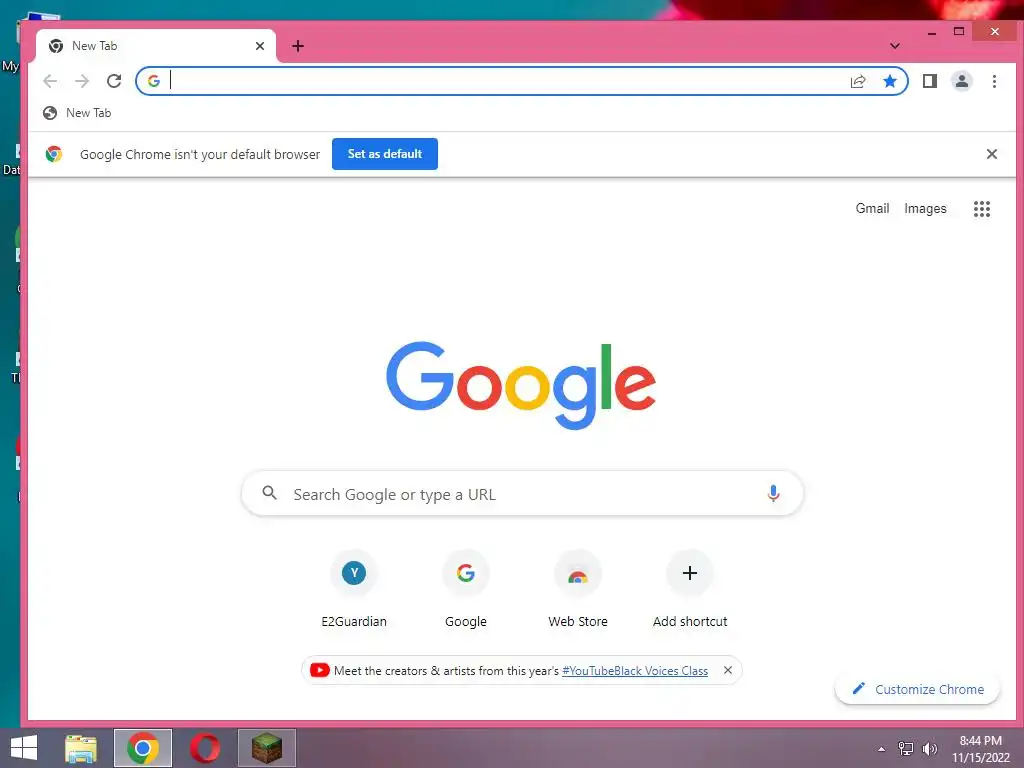This screenshot has width=1024, height=768.
Task: Launch Opera from the taskbar
Action: (x=205, y=748)
